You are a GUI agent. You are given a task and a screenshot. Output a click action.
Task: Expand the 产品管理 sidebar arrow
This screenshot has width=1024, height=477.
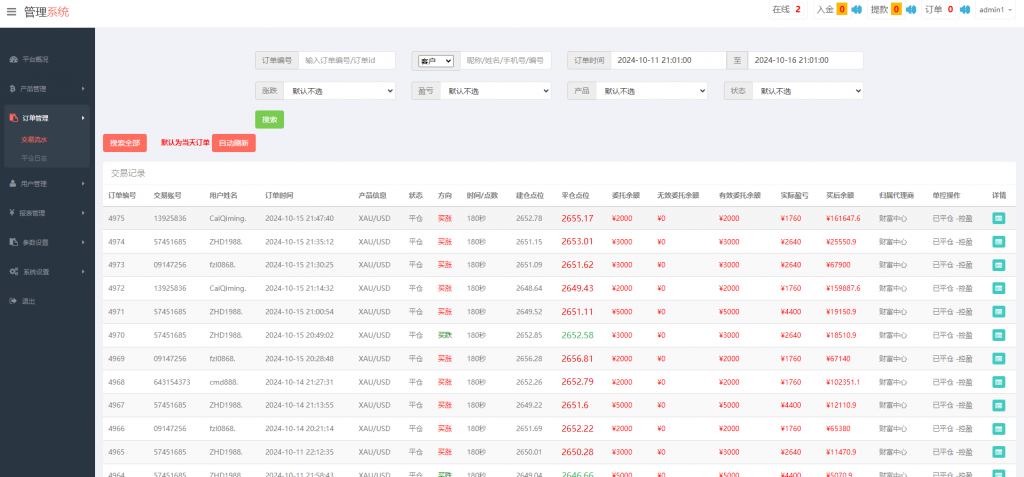coord(83,89)
